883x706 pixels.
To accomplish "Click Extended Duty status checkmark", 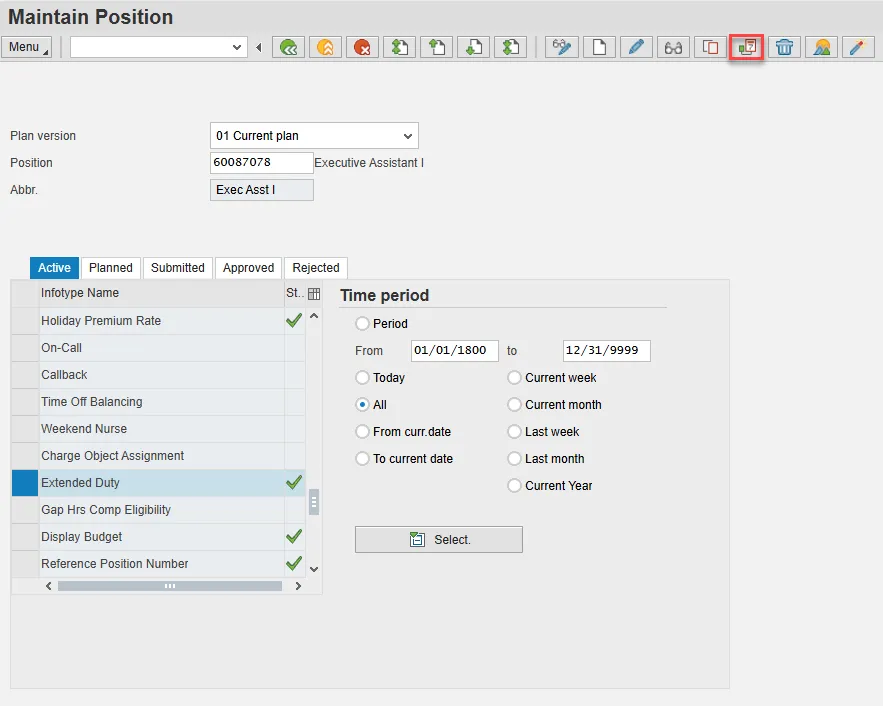I will 294,482.
